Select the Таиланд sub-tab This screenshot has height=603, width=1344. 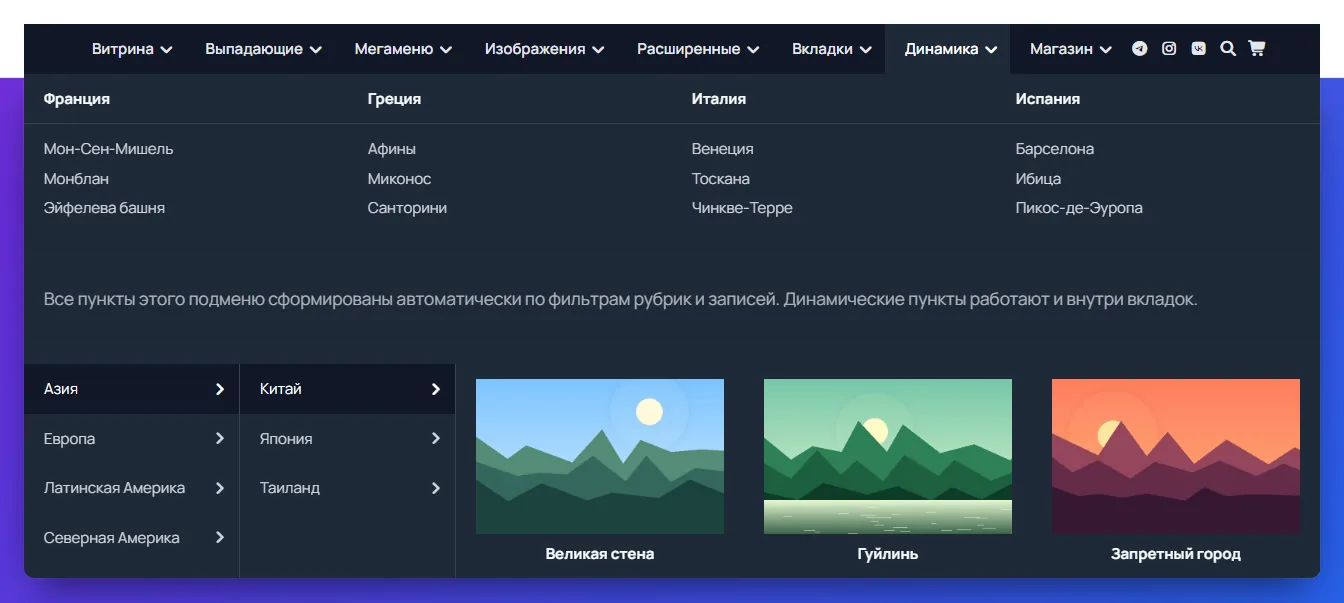point(348,488)
